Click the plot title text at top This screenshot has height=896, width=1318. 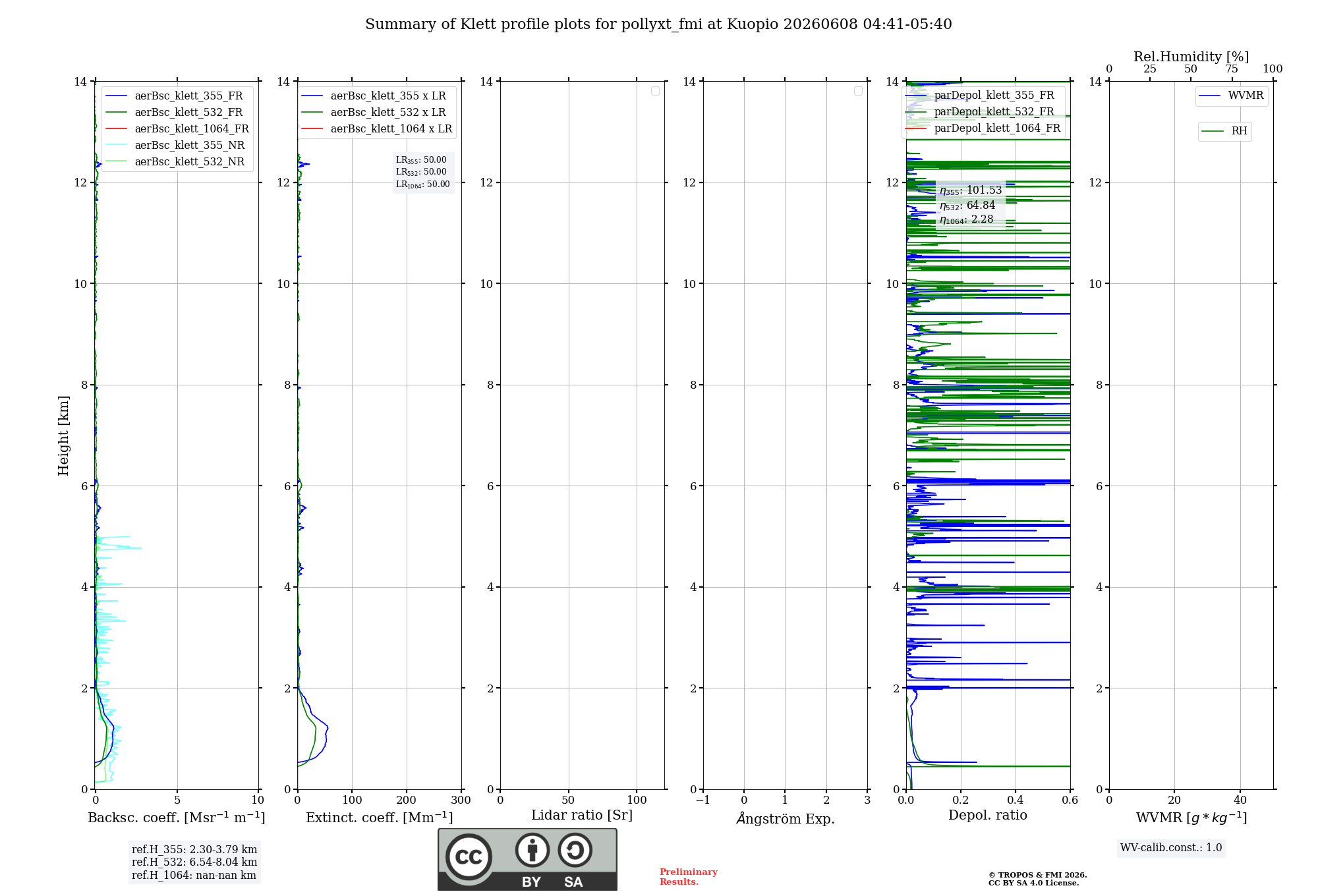pos(658,24)
